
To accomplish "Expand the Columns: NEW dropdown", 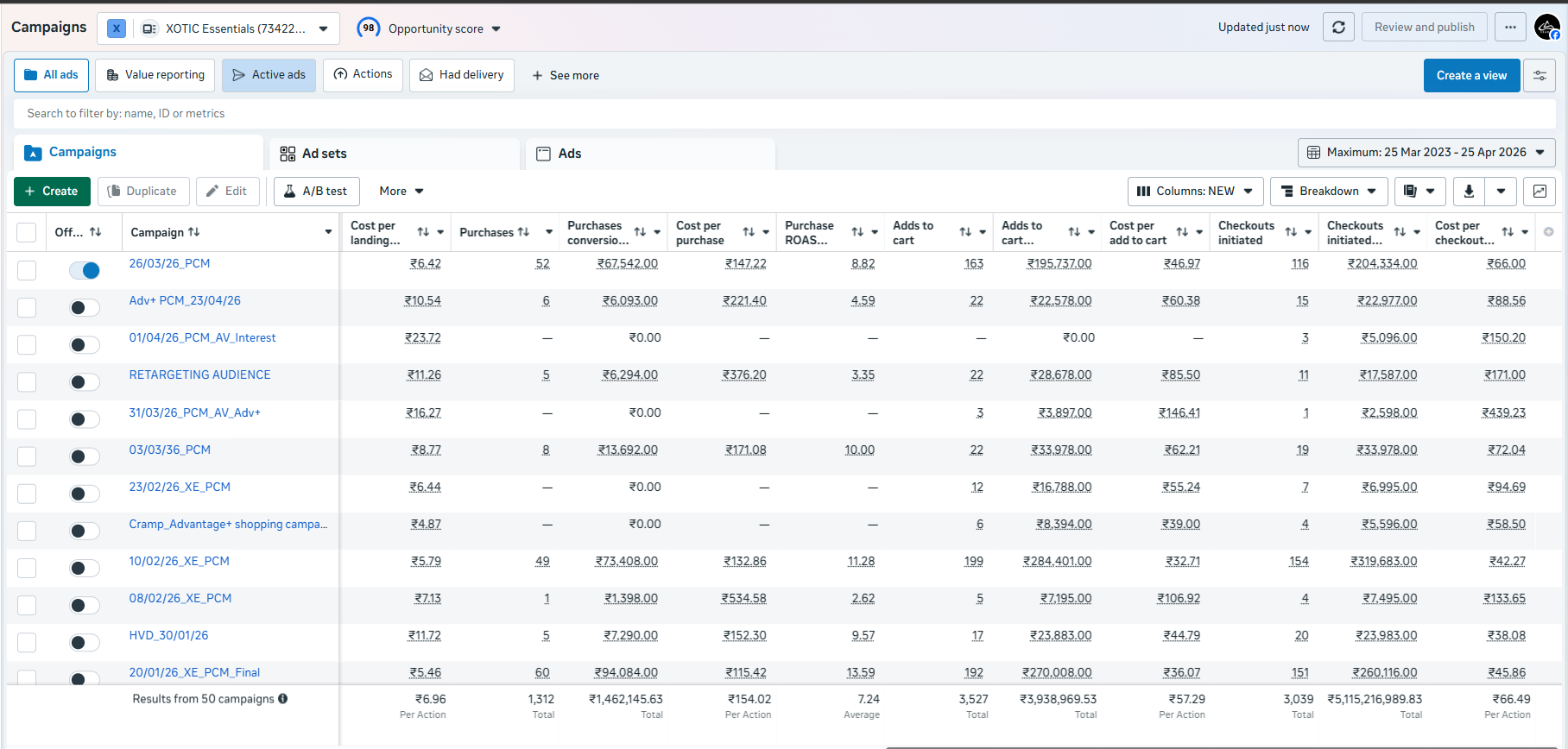I will point(1196,192).
